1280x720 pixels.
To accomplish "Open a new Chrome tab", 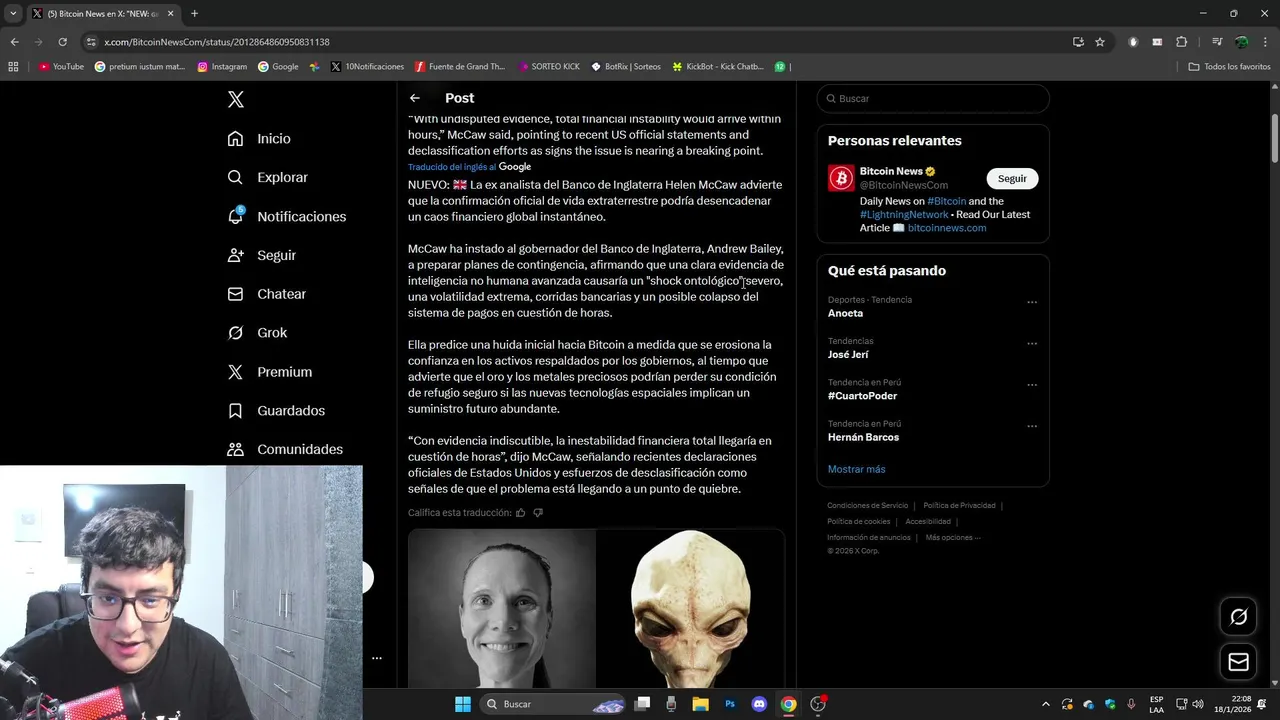I will pos(194,14).
